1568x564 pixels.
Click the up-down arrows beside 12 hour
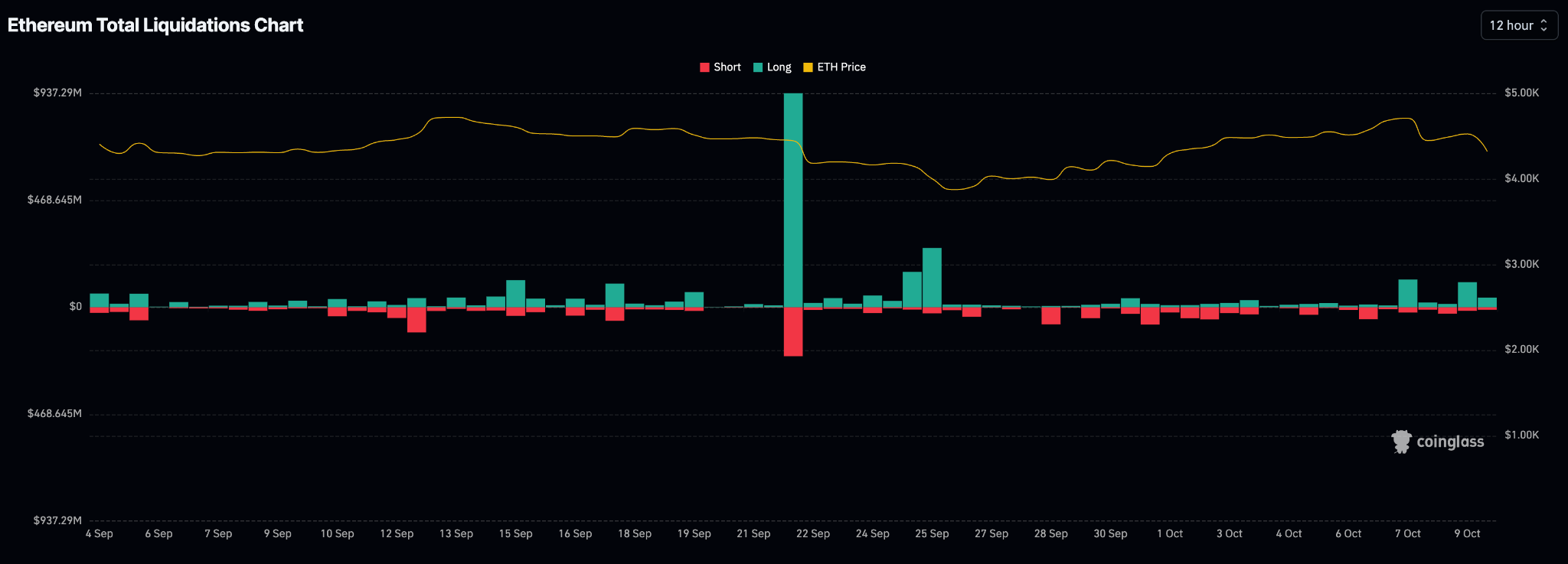(1543, 25)
